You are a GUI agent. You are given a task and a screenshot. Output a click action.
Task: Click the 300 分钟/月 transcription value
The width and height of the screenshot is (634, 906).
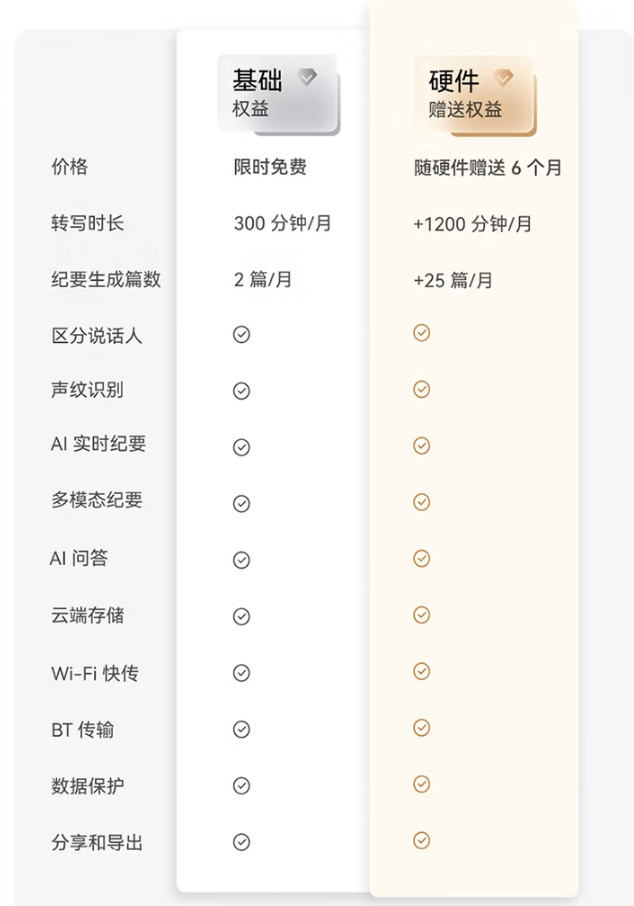tap(282, 224)
